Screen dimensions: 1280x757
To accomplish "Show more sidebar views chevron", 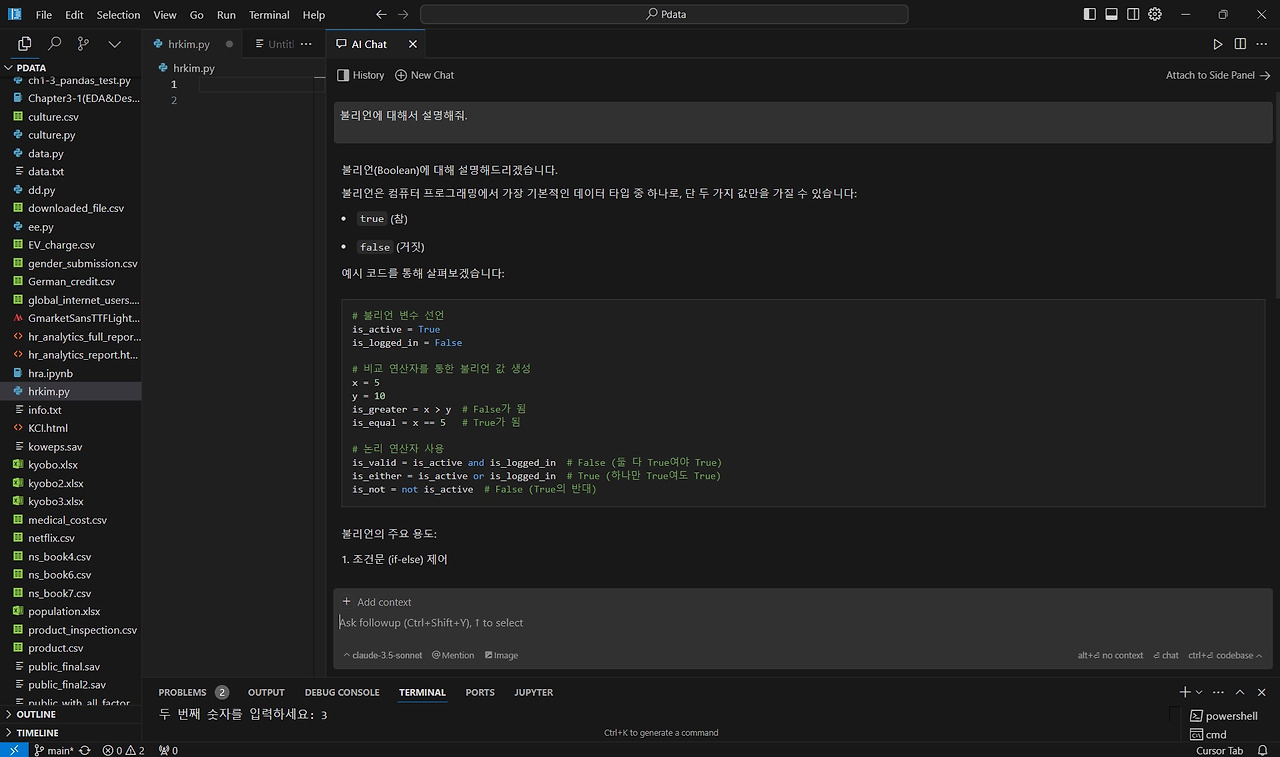I will [x=115, y=44].
